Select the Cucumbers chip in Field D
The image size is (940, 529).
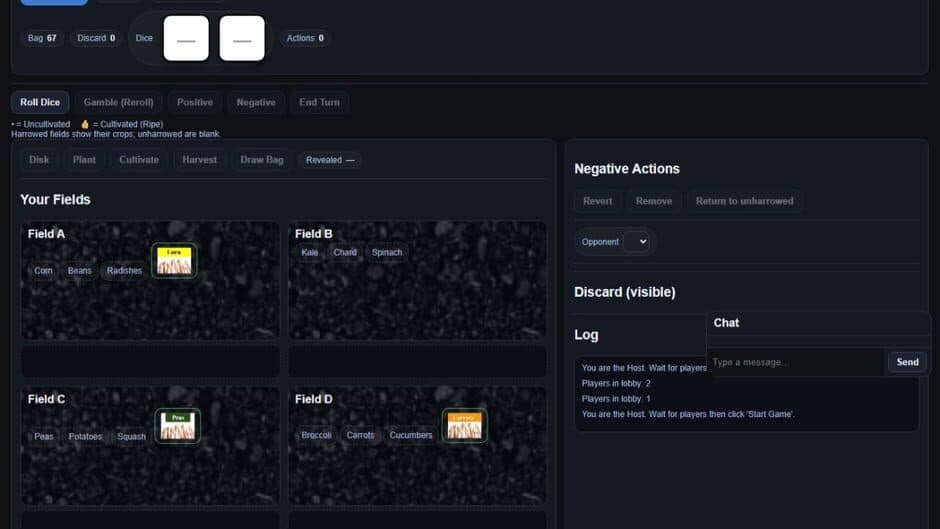pyautogui.click(x=411, y=435)
